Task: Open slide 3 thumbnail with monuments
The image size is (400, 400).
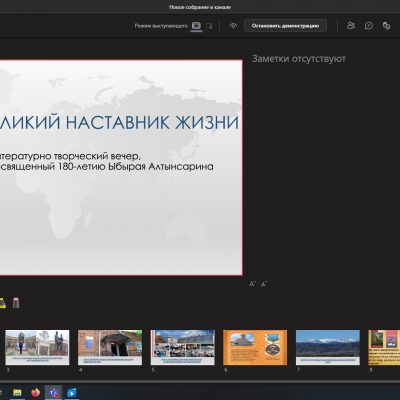Action: tap(37, 348)
